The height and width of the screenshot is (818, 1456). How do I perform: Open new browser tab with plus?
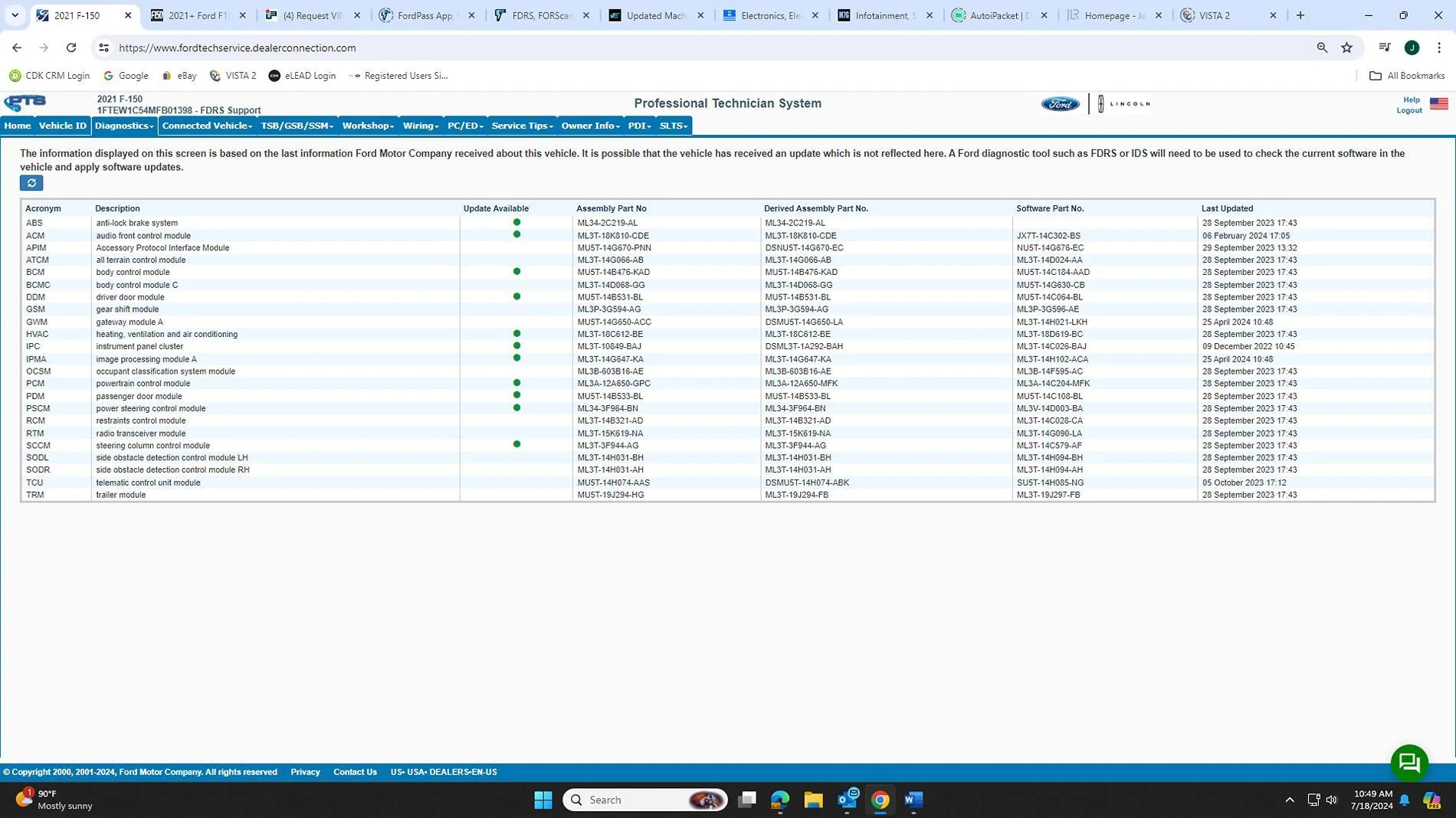click(1300, 15)
